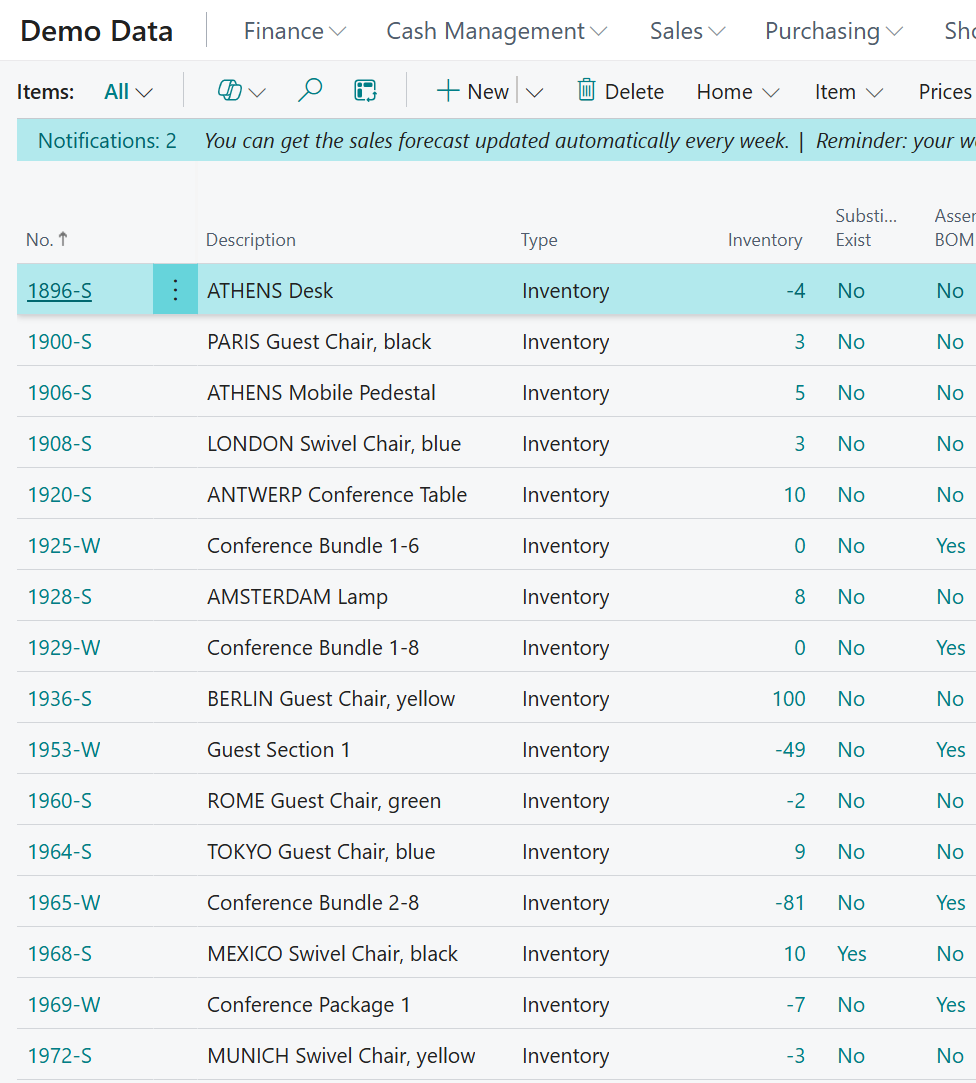Click the Prices action
The image size is (976, 1083).
click(944, 91)
